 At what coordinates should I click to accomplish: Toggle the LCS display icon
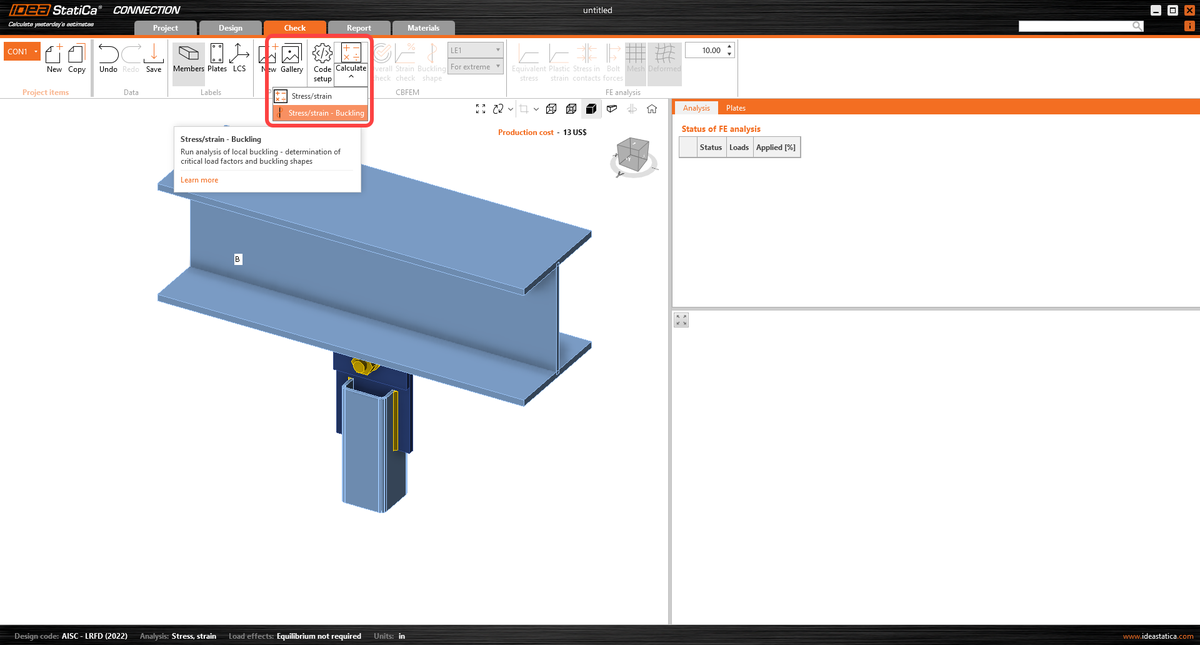(x=239, y=62)
